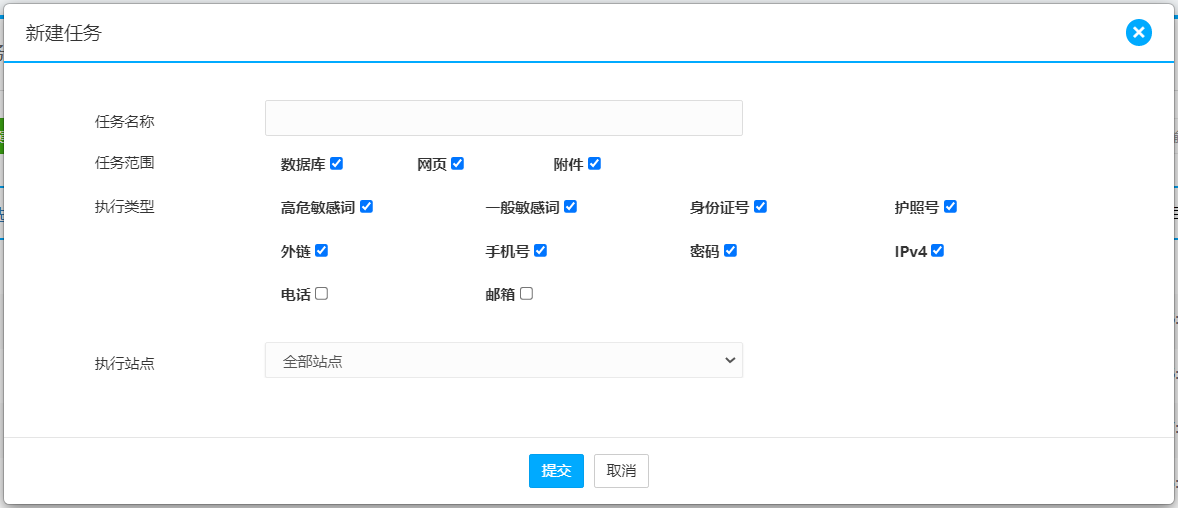Image resolution: width=1178 pixels, height=508 pixels.
Task: Uncheck the 数据库 checkbox
Action: (x=336, y=163)
